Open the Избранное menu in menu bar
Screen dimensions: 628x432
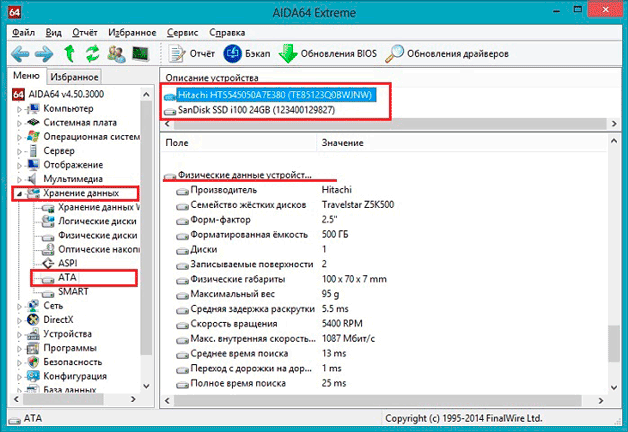coord(132,32)
